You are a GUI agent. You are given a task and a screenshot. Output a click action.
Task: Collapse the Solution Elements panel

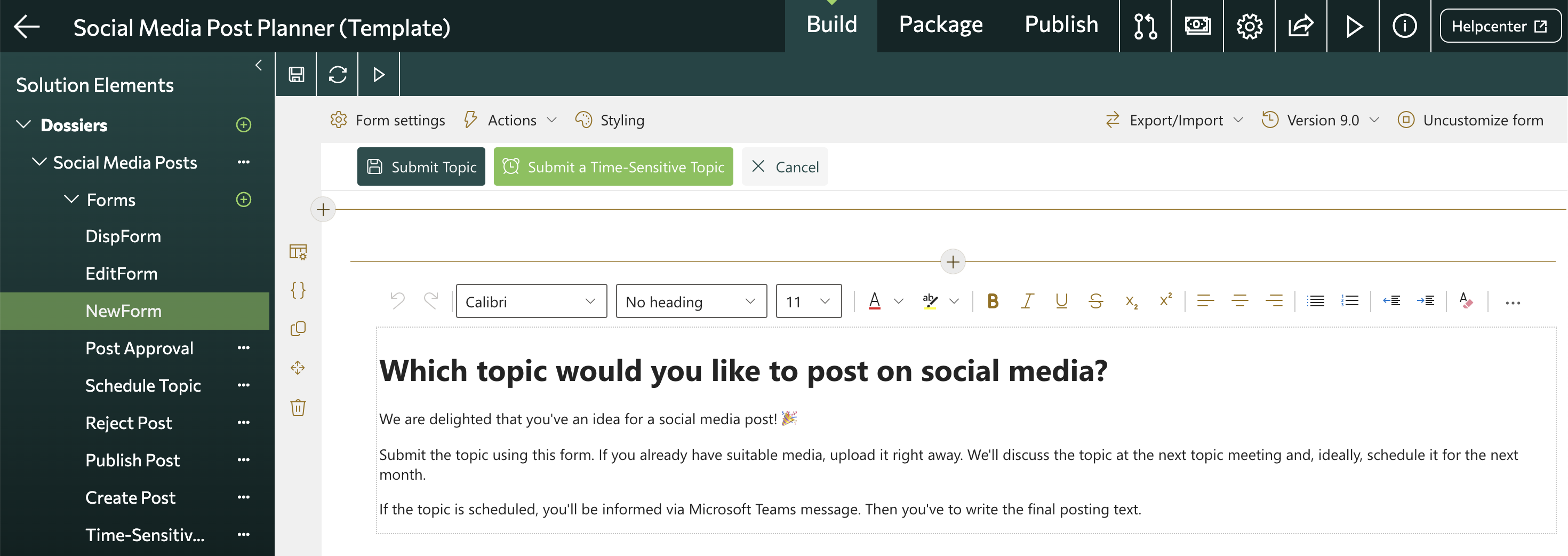[x=259, y=65]
